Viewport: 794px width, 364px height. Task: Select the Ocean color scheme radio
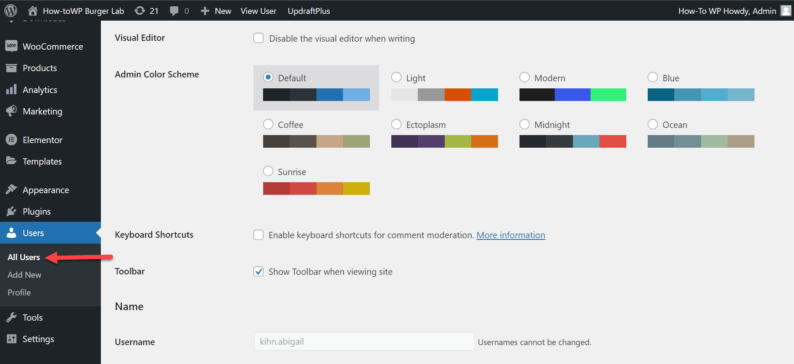pos(653,124)
